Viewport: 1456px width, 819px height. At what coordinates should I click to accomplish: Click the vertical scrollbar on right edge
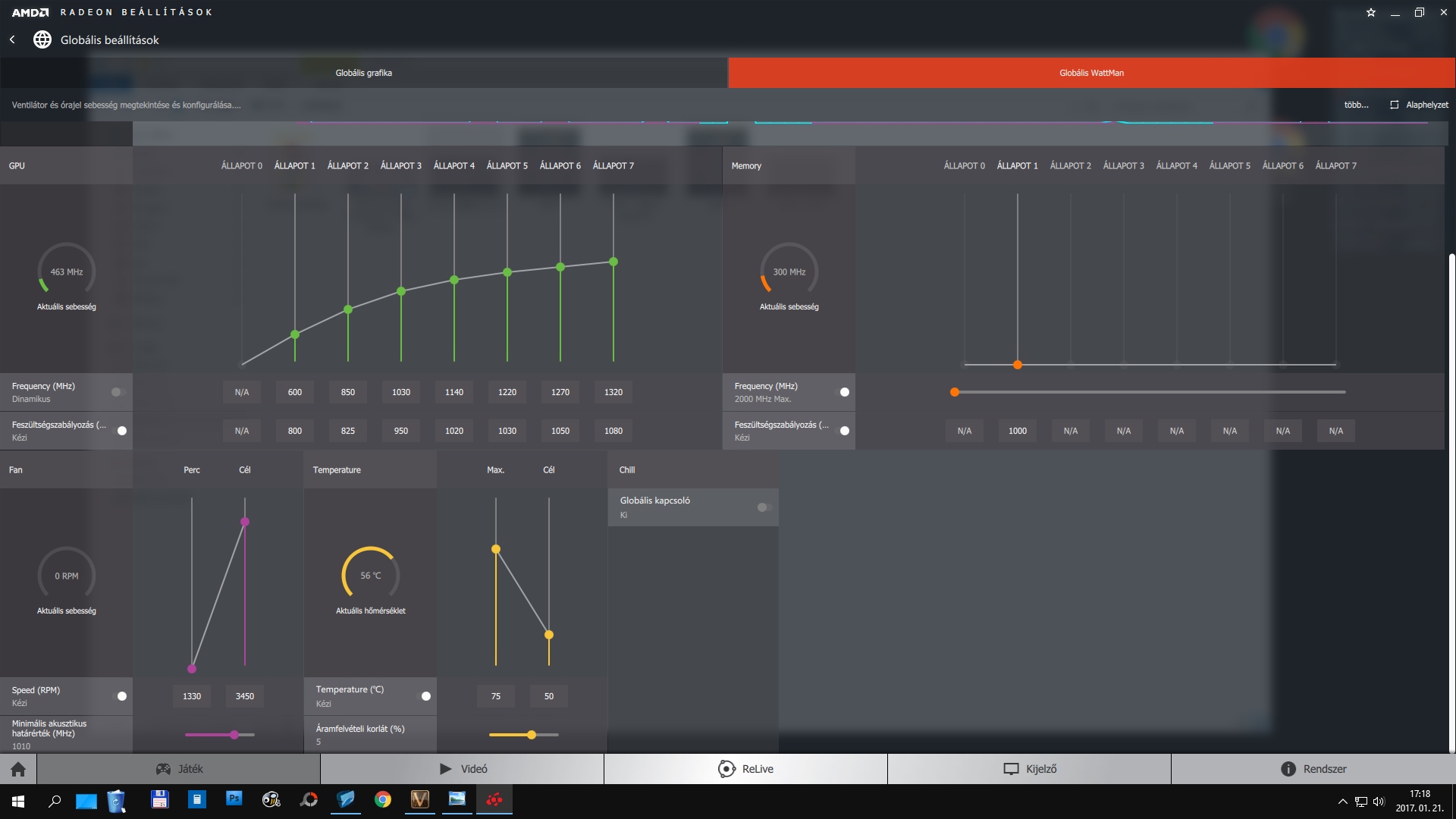[1451, 502]
